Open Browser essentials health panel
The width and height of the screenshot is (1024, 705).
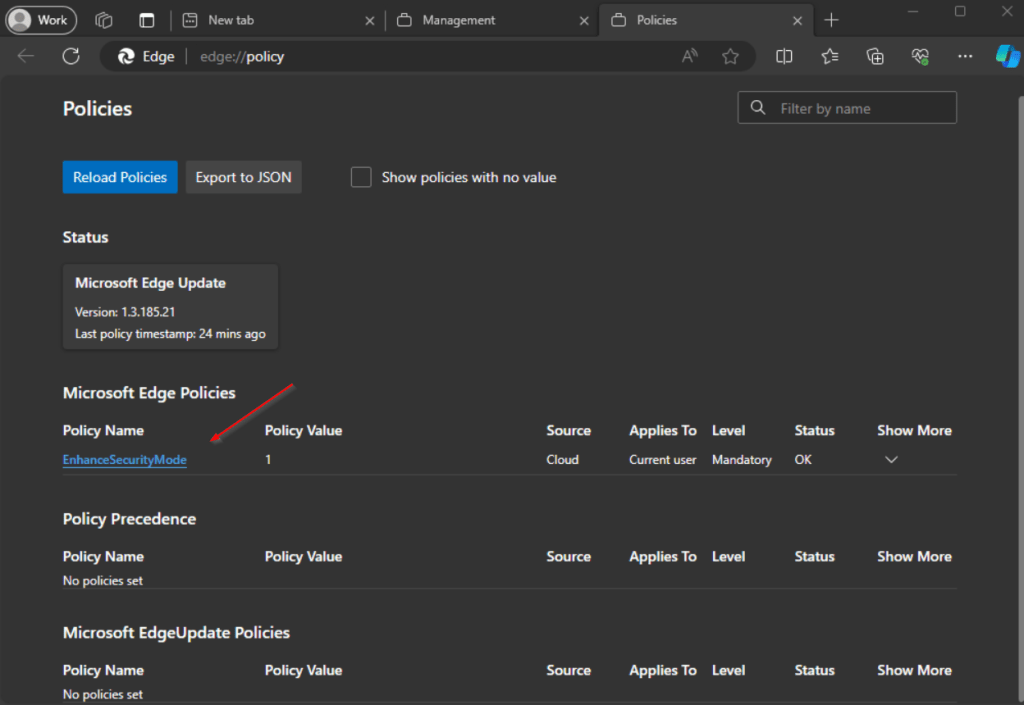pyautogui.click(x=919, y=56)
